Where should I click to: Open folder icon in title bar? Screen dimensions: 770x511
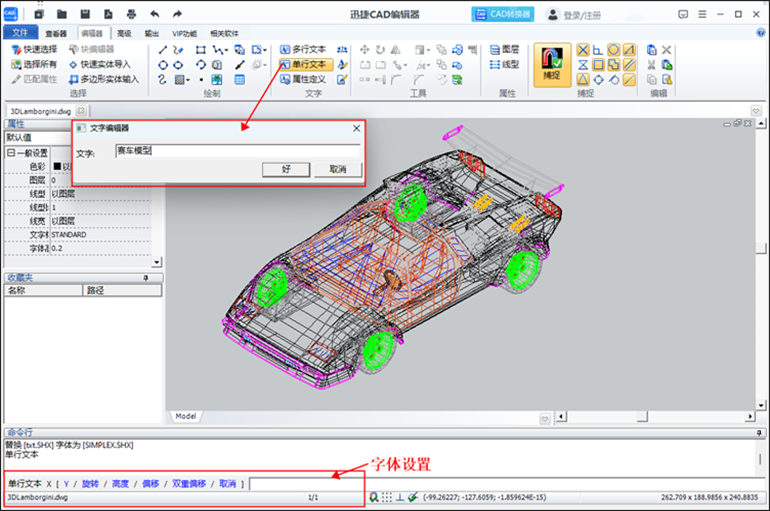[62, 14]
